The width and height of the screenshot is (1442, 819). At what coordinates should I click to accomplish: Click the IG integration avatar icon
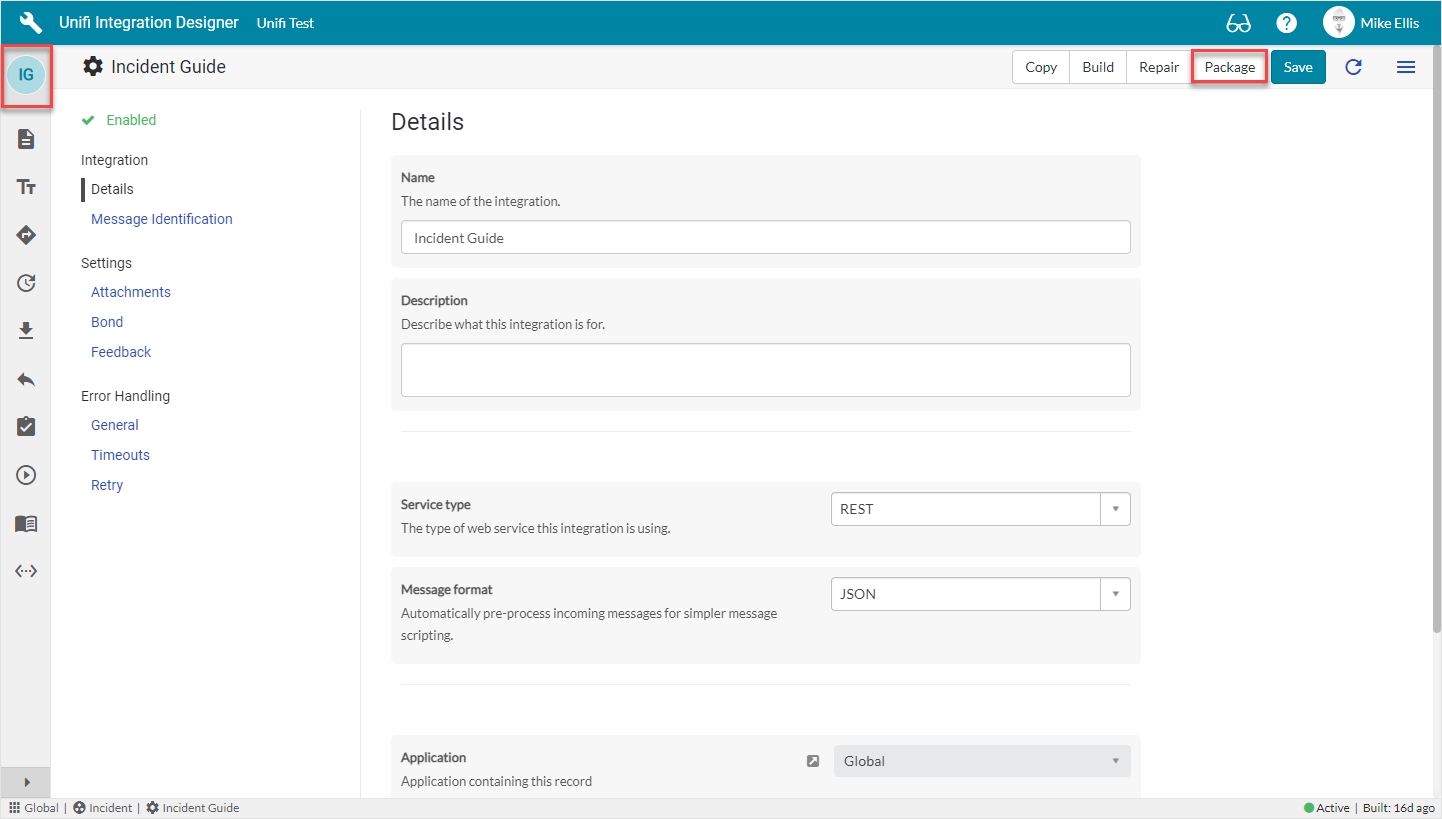coord(26,75)
